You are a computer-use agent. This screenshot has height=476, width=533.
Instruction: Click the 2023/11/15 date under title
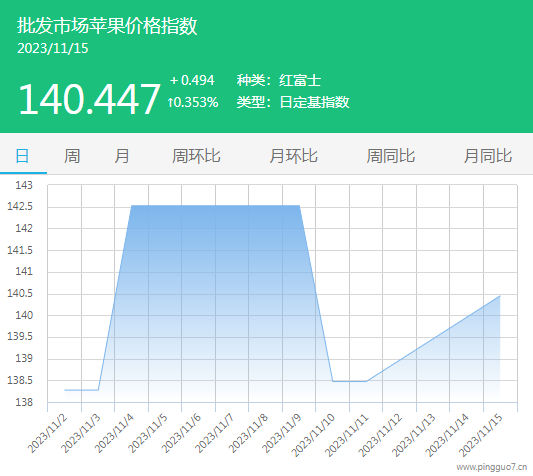click(x=53, y=48)
